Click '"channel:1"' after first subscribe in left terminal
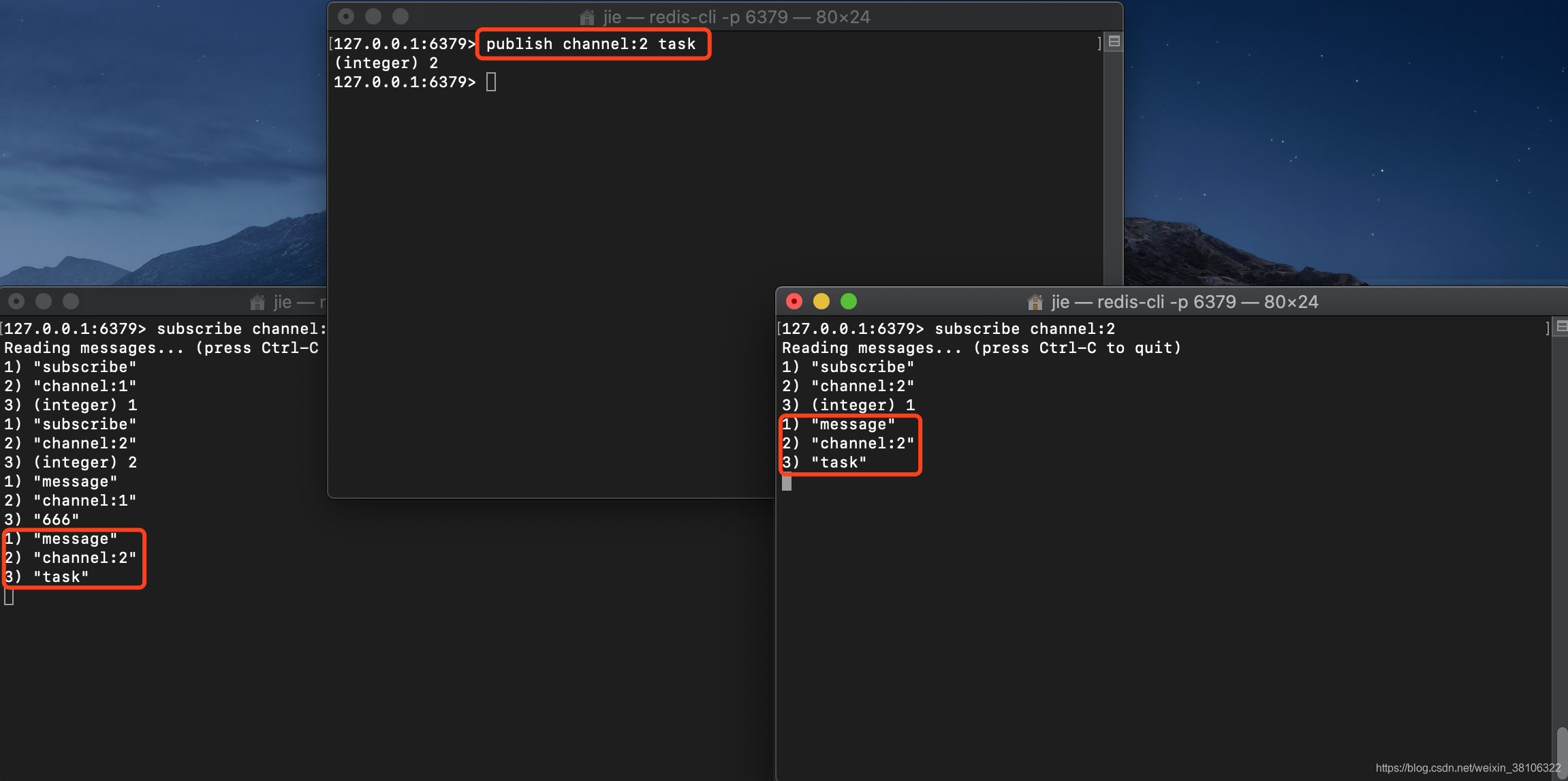The height and width of the screenshot is (781, 1568). [x=70, y=386]
